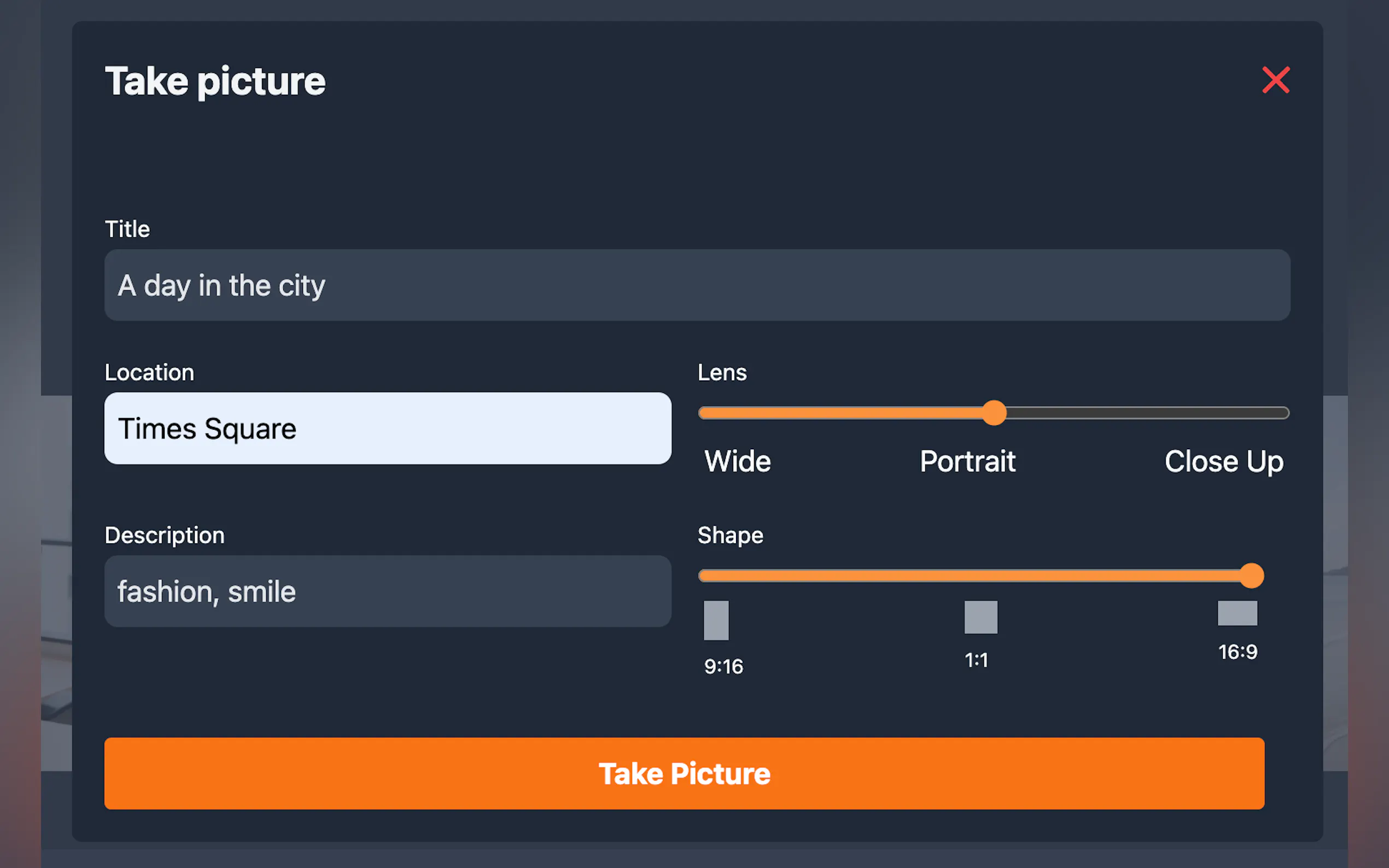
Task: Click the "1:1" text label
Action: pos(976,660)
